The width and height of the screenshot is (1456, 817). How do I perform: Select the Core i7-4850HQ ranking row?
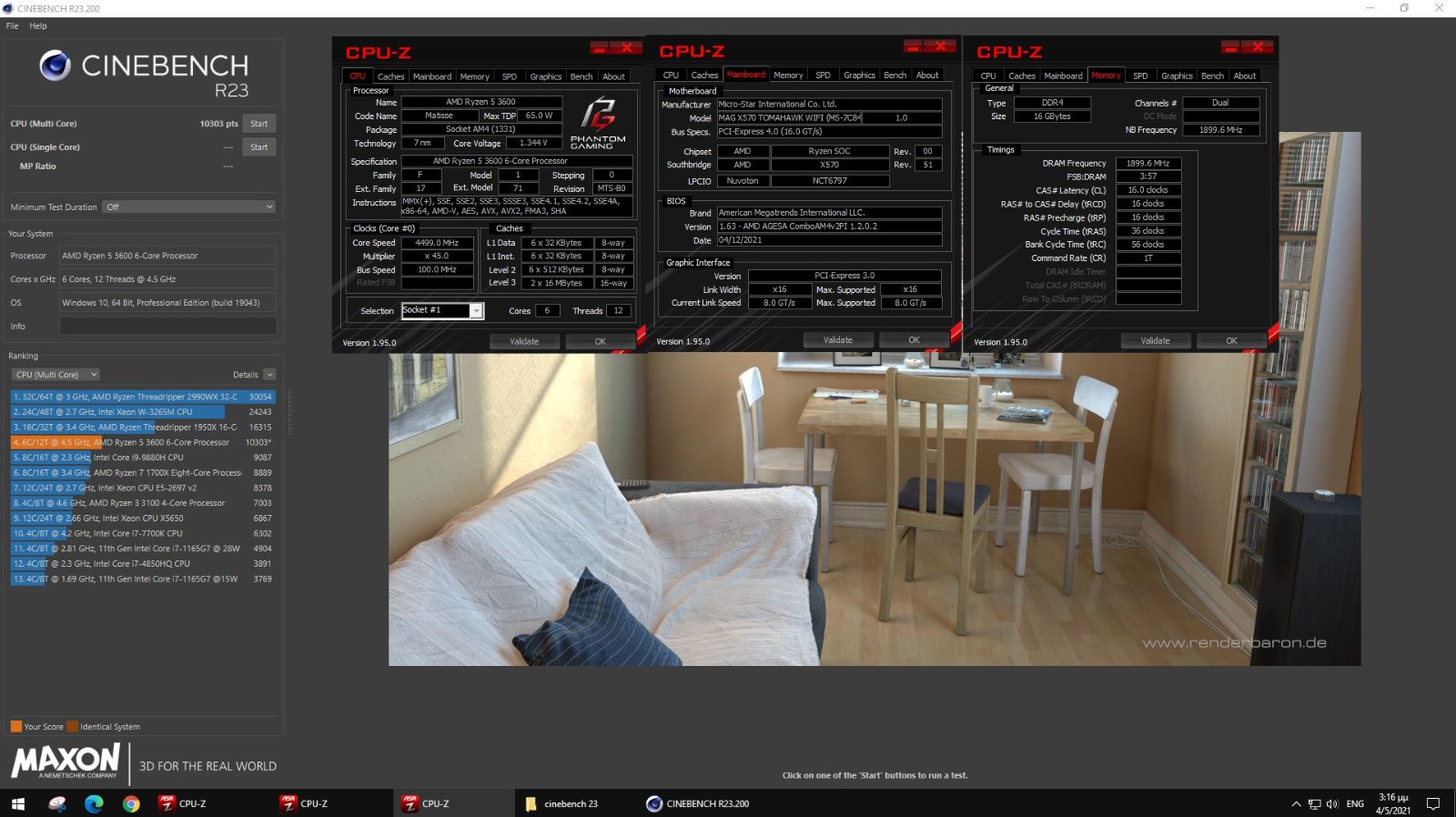[143, 564]
